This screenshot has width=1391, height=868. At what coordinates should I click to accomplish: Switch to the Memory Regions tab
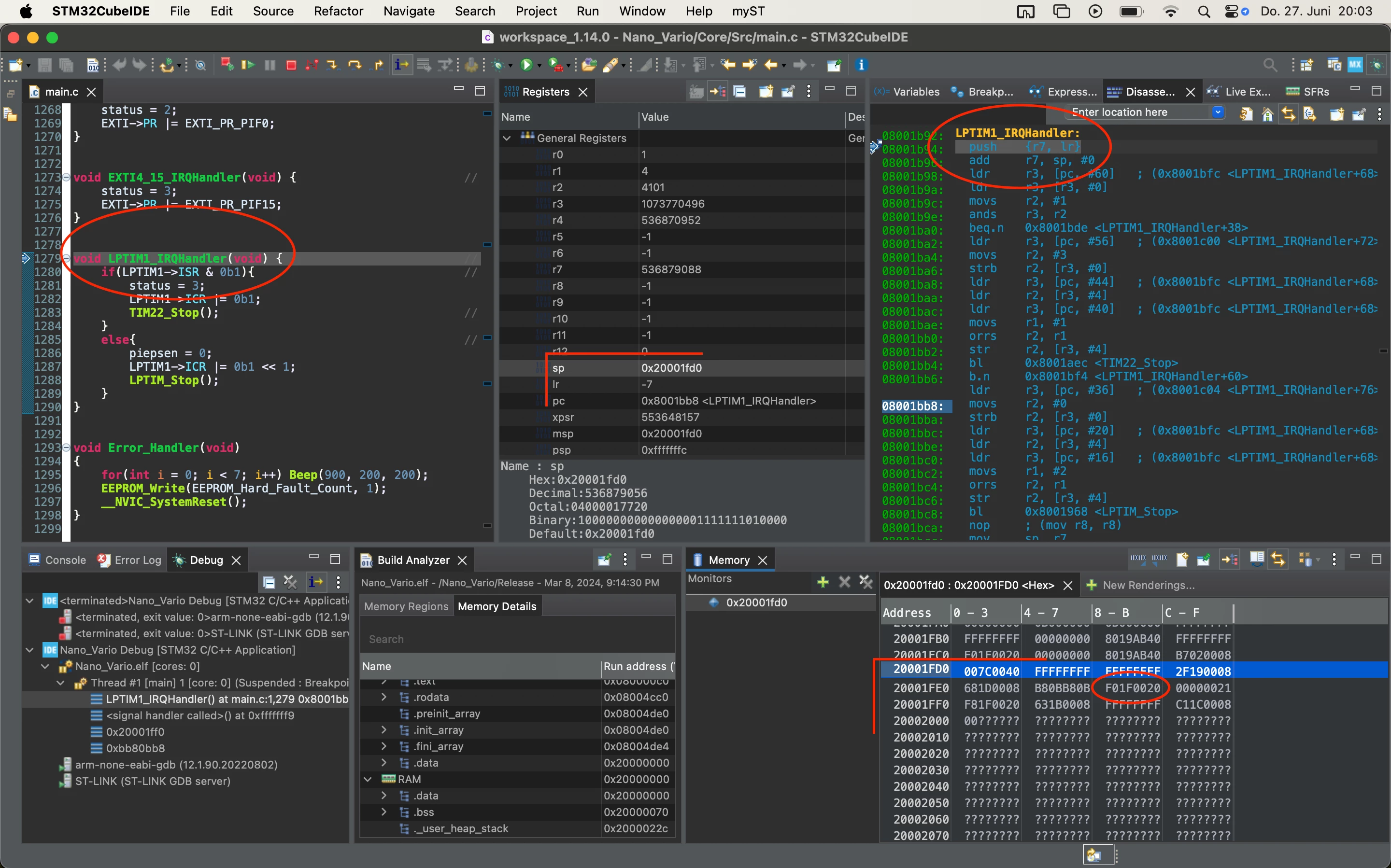406,606
